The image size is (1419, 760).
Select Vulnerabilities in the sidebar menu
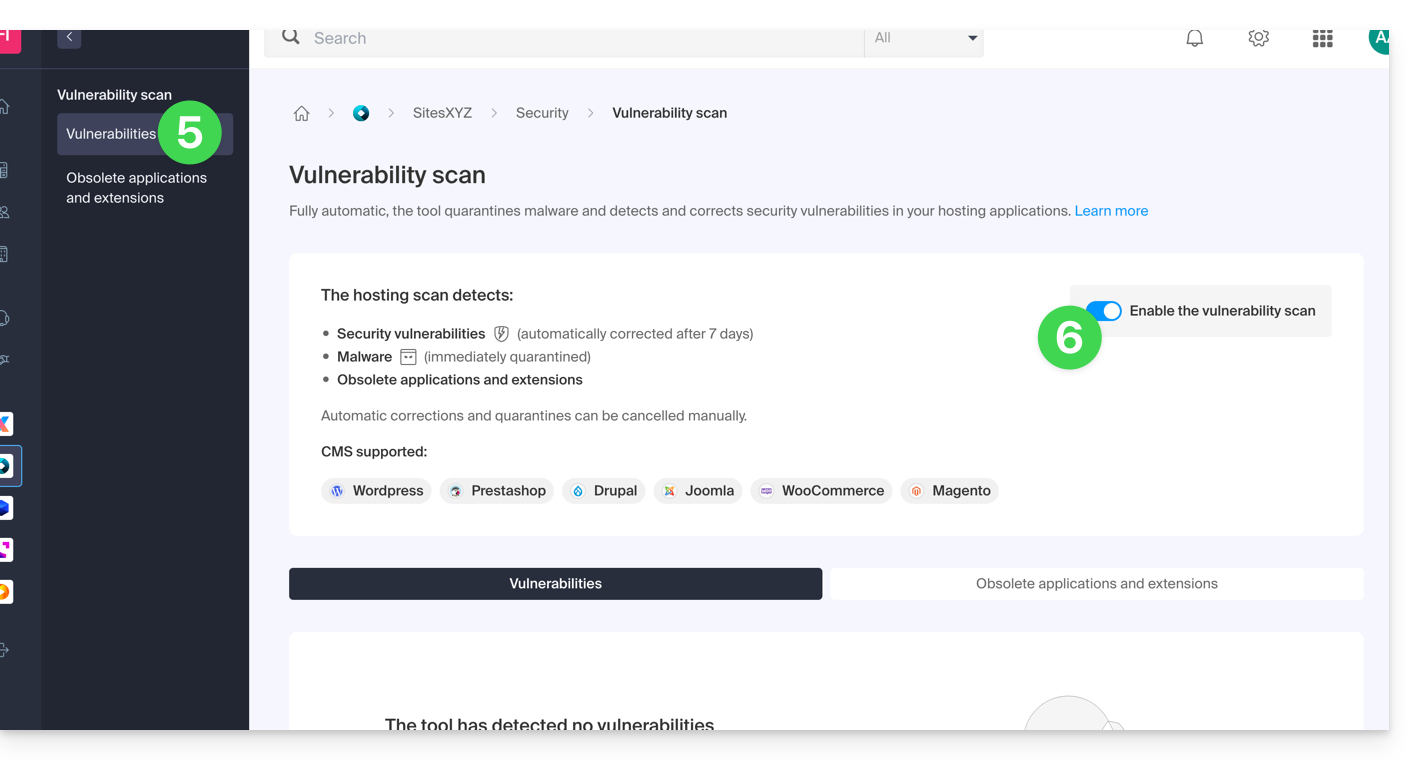(x=111, y=134)
